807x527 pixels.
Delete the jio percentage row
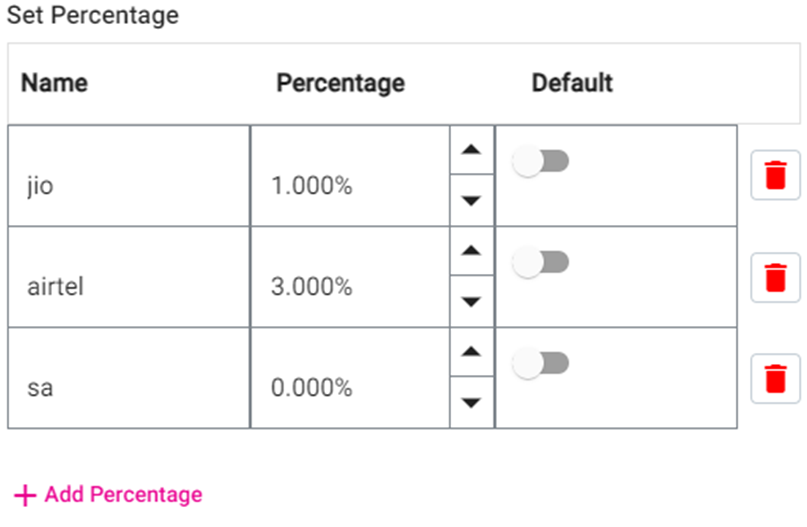click(775, 177)
